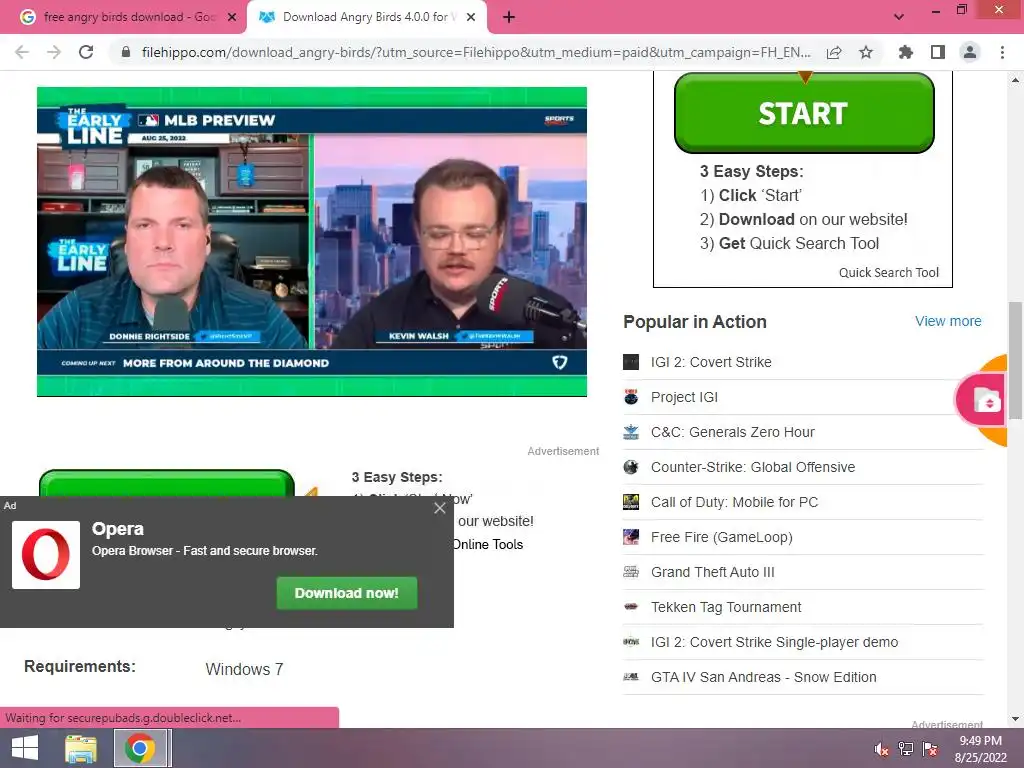The height and width of the screenshot is (768, 1024).
Task: Open File Explorer from taskbar
Action: pyautogui.click(x=81, y=748)
